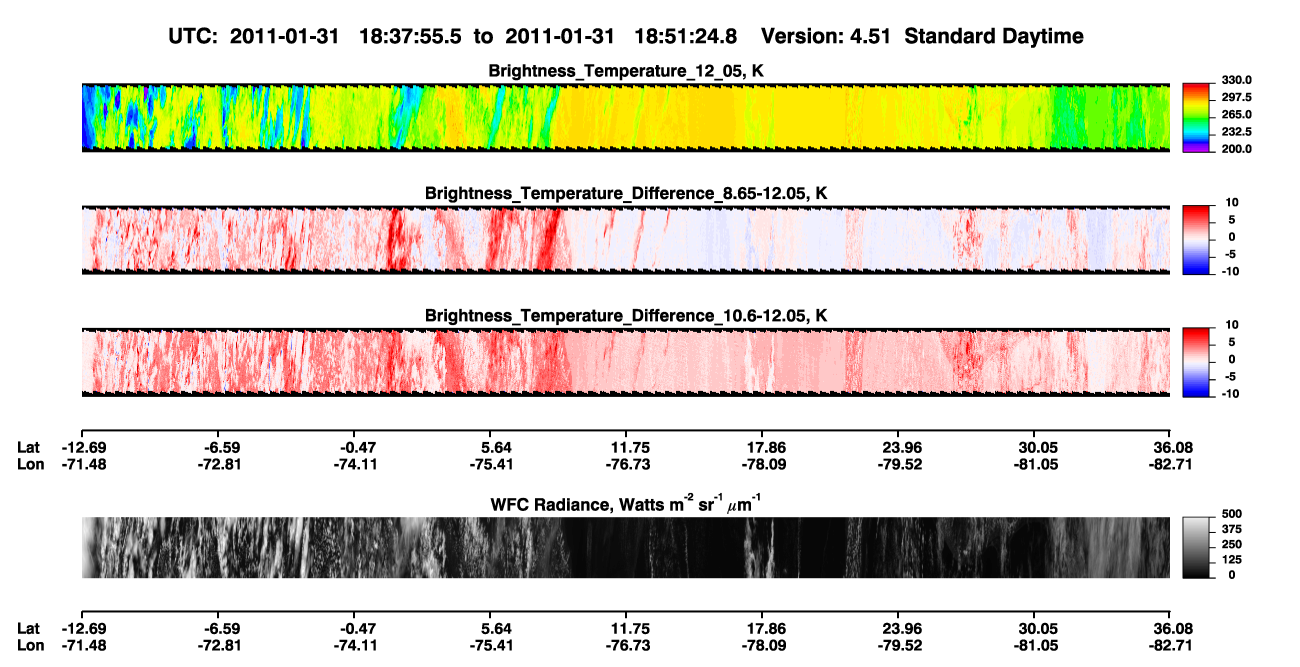Click the 'Lon' axis label above the WFC Radiance title
The height and width of the screenshot is (667, 1300).
point(30,464)
